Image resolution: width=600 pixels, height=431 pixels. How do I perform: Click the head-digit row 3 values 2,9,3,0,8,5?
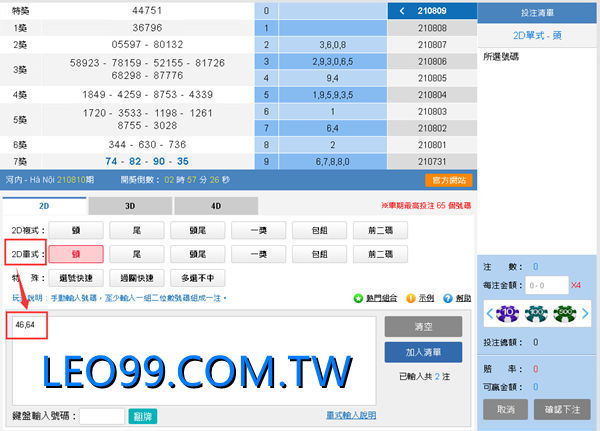coord(333,61)
